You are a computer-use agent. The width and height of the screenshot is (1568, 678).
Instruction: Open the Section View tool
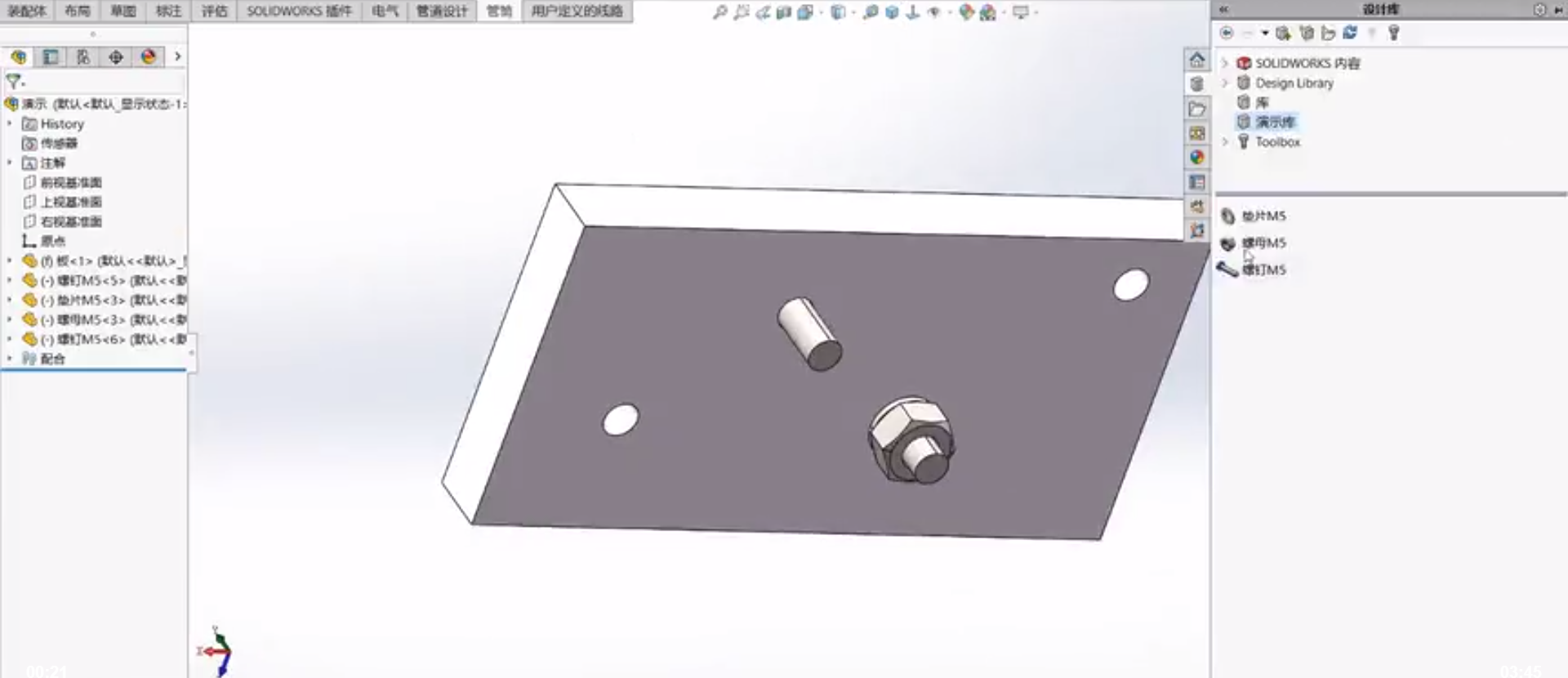[784, 12]
